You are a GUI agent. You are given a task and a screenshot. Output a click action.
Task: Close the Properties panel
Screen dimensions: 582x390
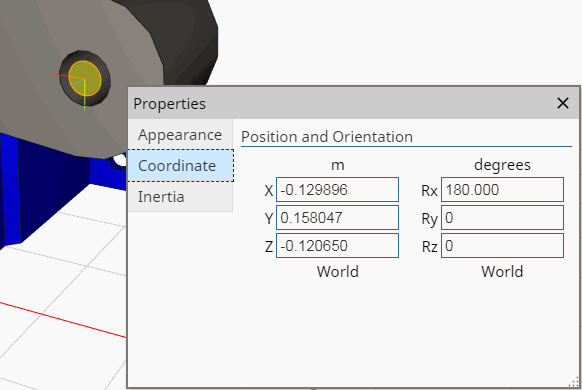click(563, 103)
